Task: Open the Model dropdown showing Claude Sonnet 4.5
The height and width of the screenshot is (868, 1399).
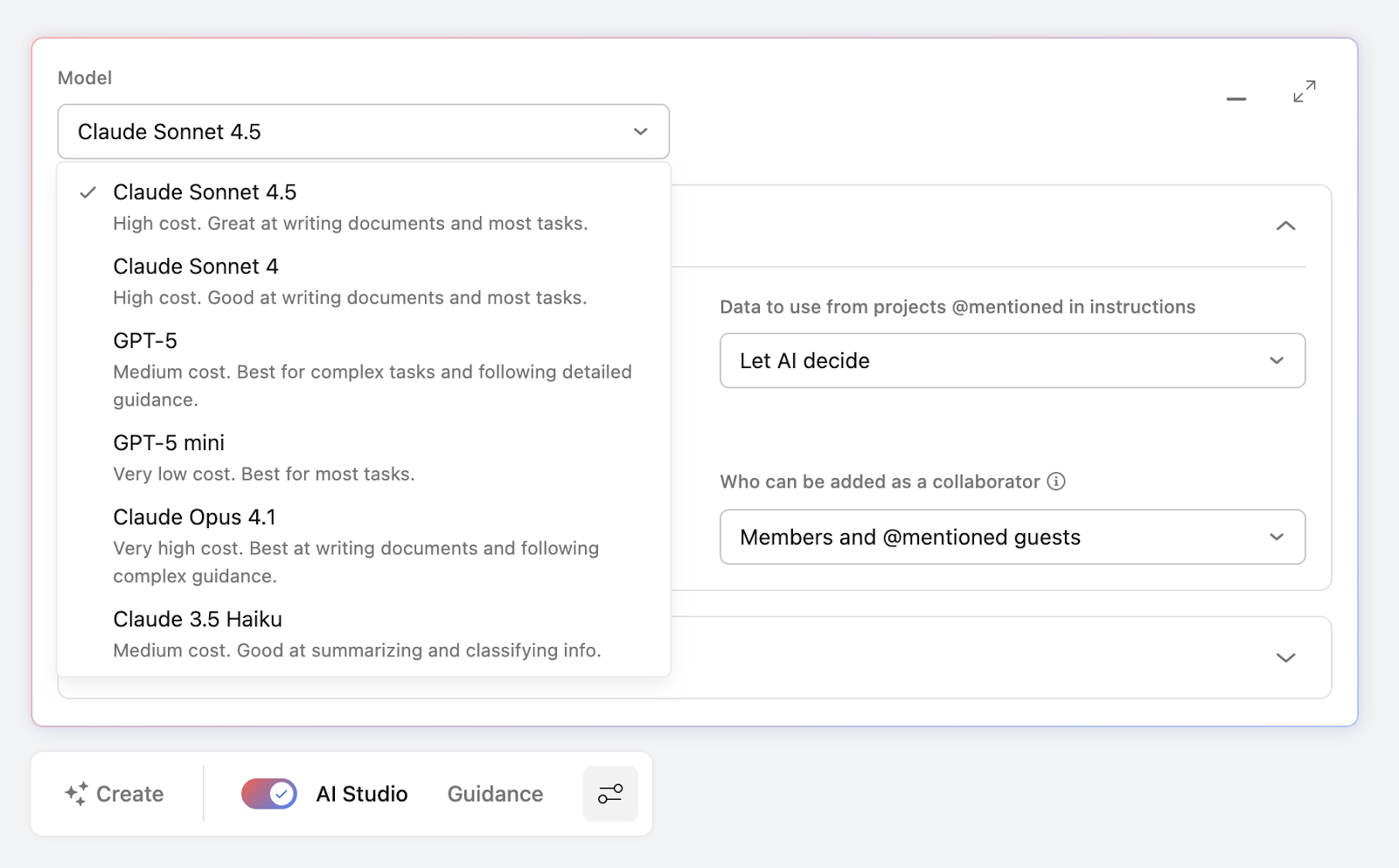Action: point(363,132)
